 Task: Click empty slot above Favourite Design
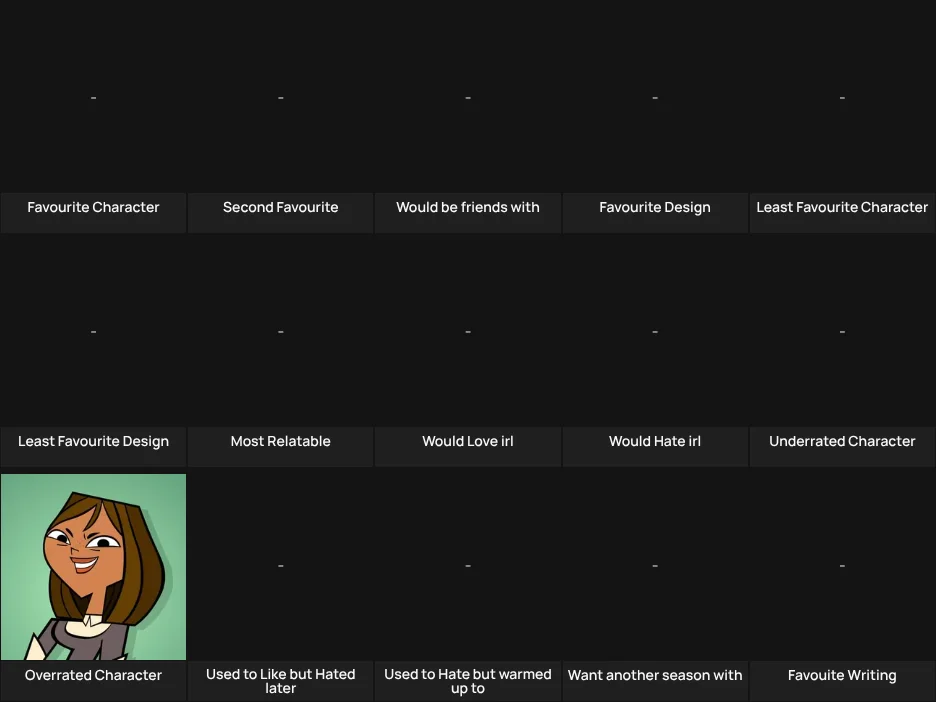pos(655,97)
